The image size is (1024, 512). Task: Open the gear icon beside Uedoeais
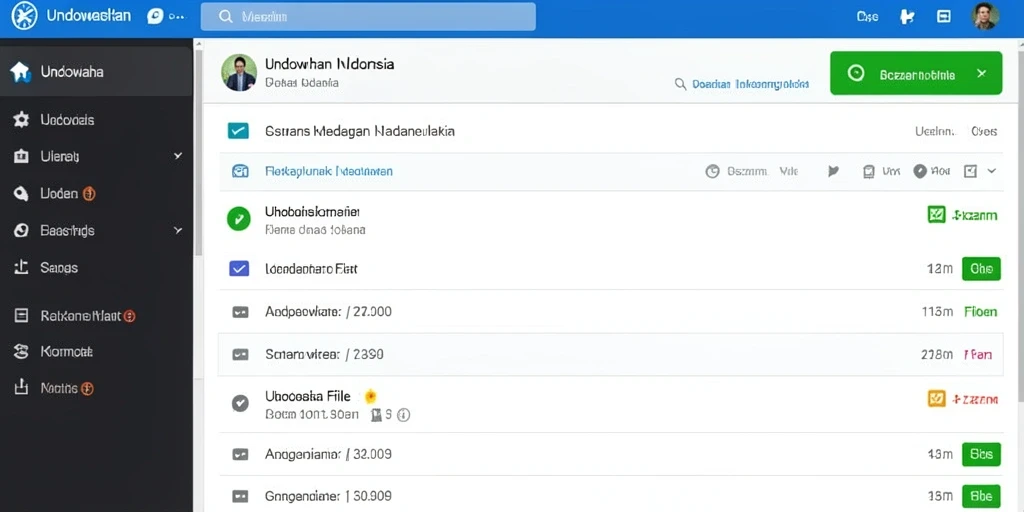pos(21,120)
